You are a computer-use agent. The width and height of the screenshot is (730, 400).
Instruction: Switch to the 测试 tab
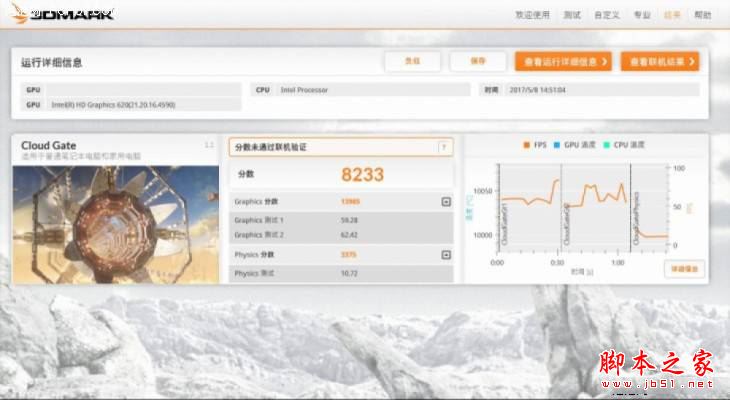572,15
